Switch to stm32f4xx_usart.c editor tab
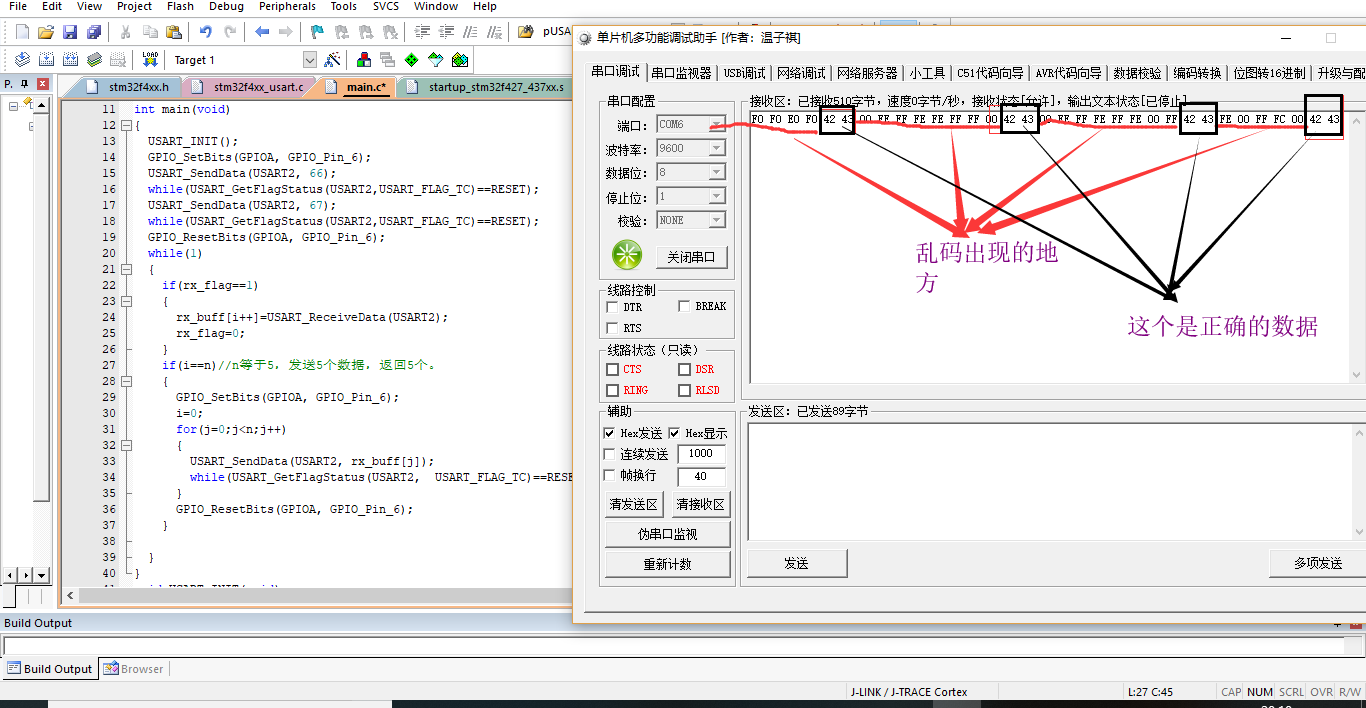The image size is (1366, 708). point(247,87)
